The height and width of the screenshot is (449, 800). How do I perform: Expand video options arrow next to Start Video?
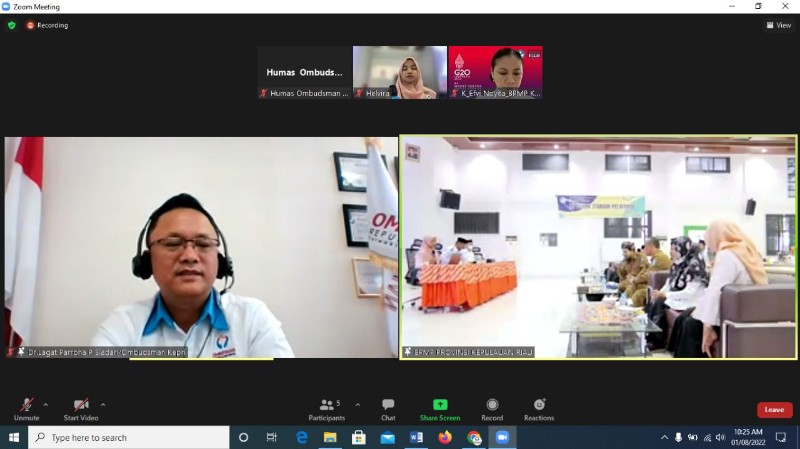tap(103, 405)
